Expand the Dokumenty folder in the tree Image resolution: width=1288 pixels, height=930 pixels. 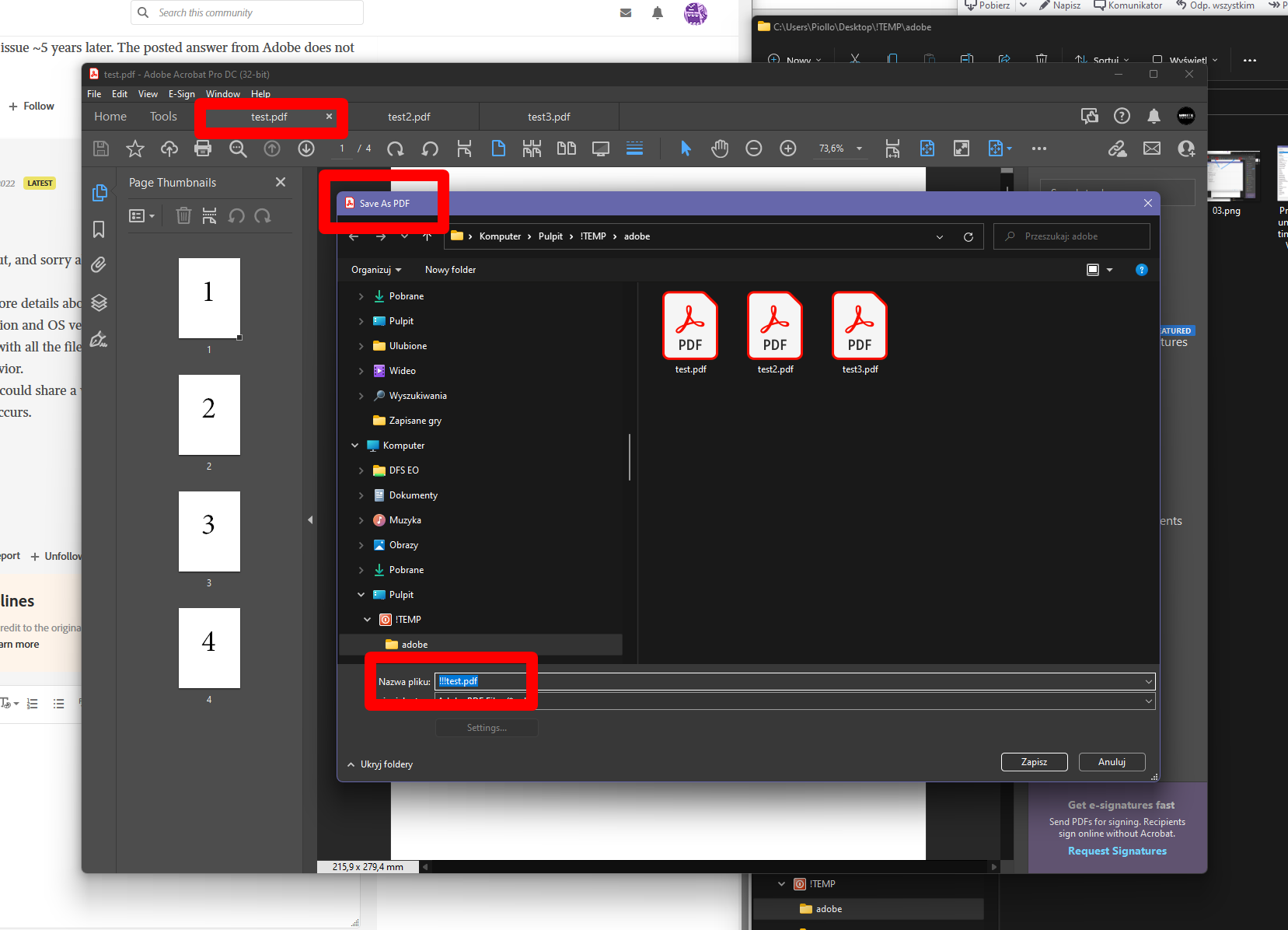[x=361, y=495]
